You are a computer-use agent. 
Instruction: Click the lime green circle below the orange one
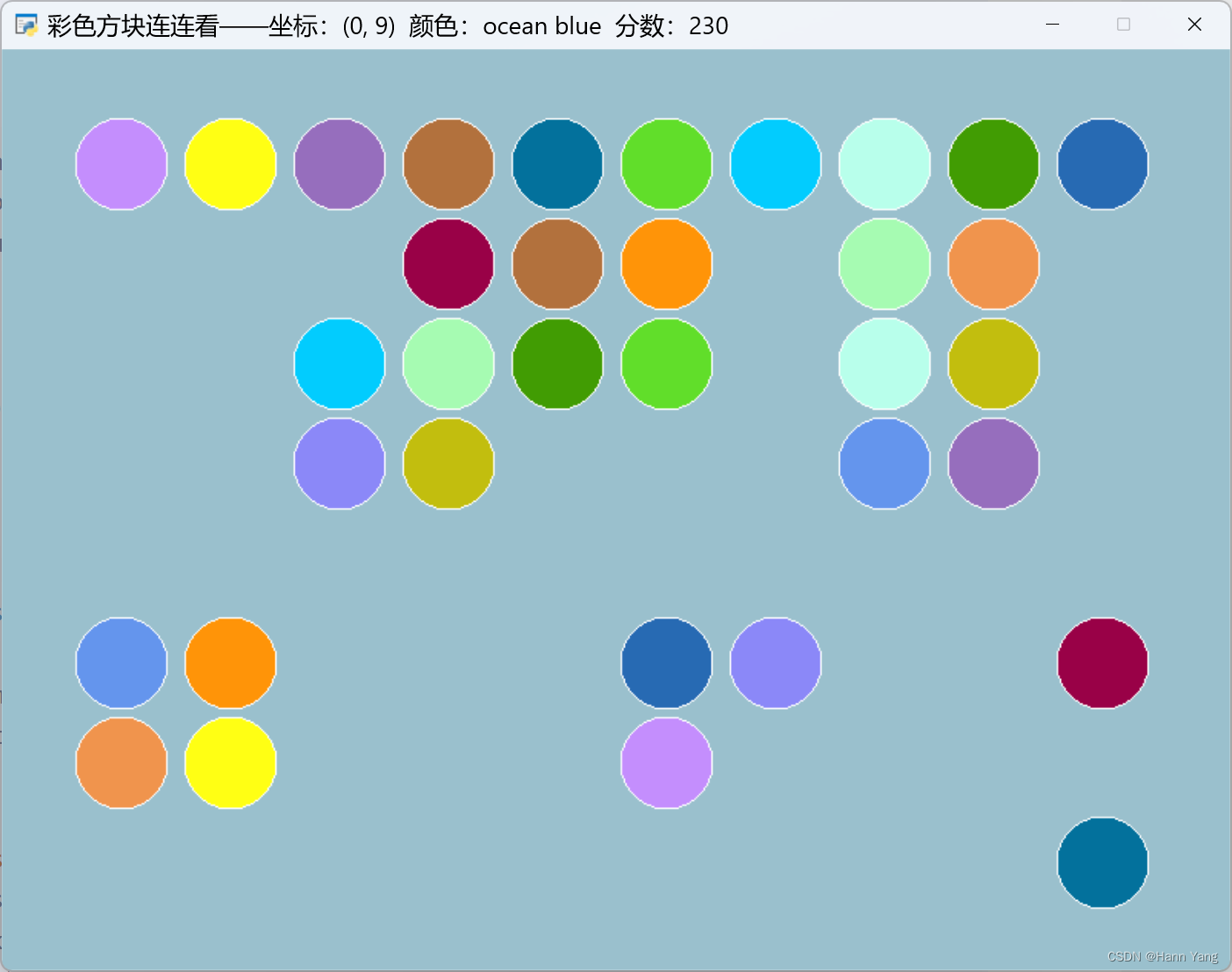pos(667,364)
